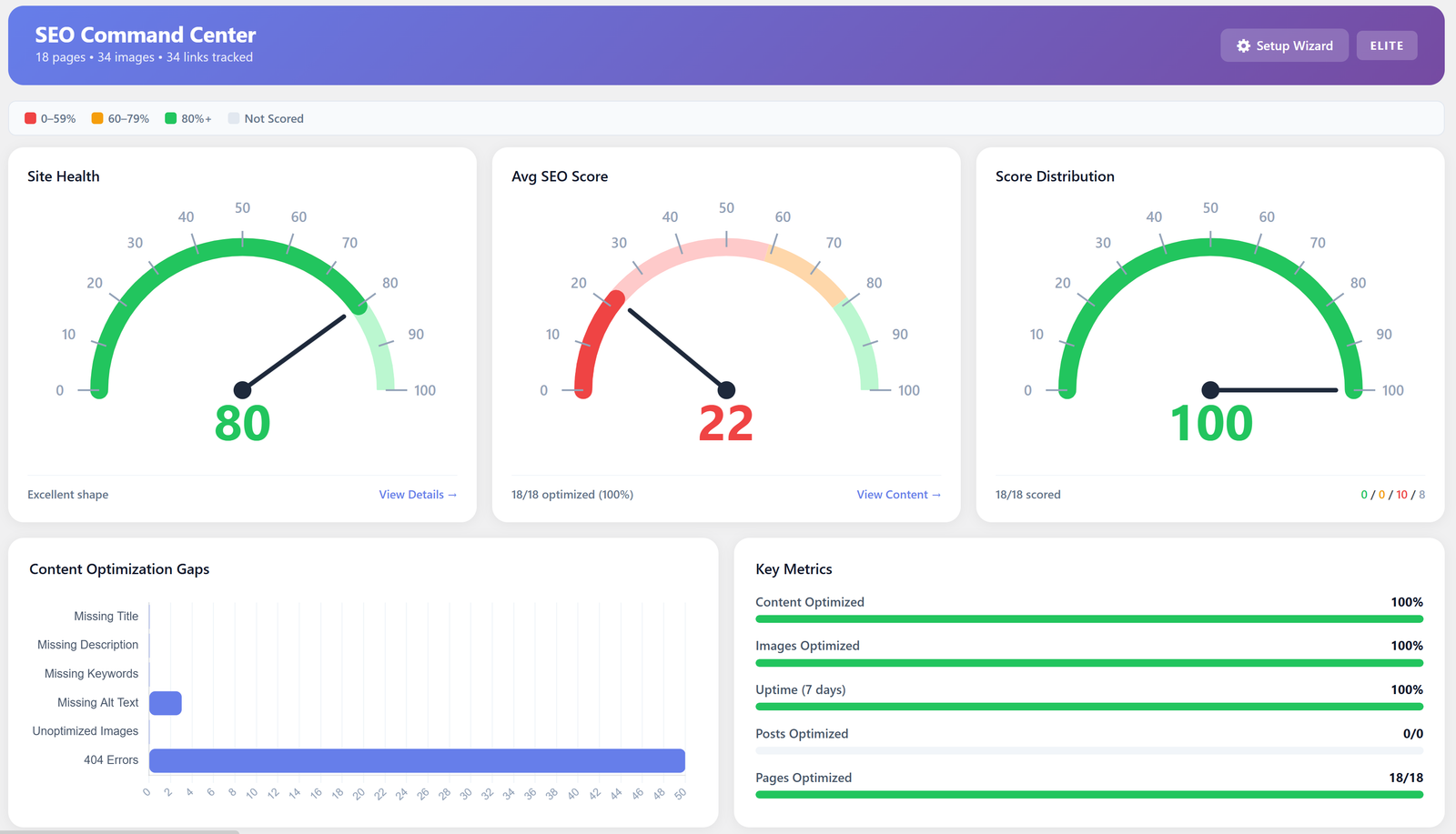The width and height of the screenshot is (1456, 834).
Task: Toggle the 80%+ score filter
Action: tap(187, 117)
